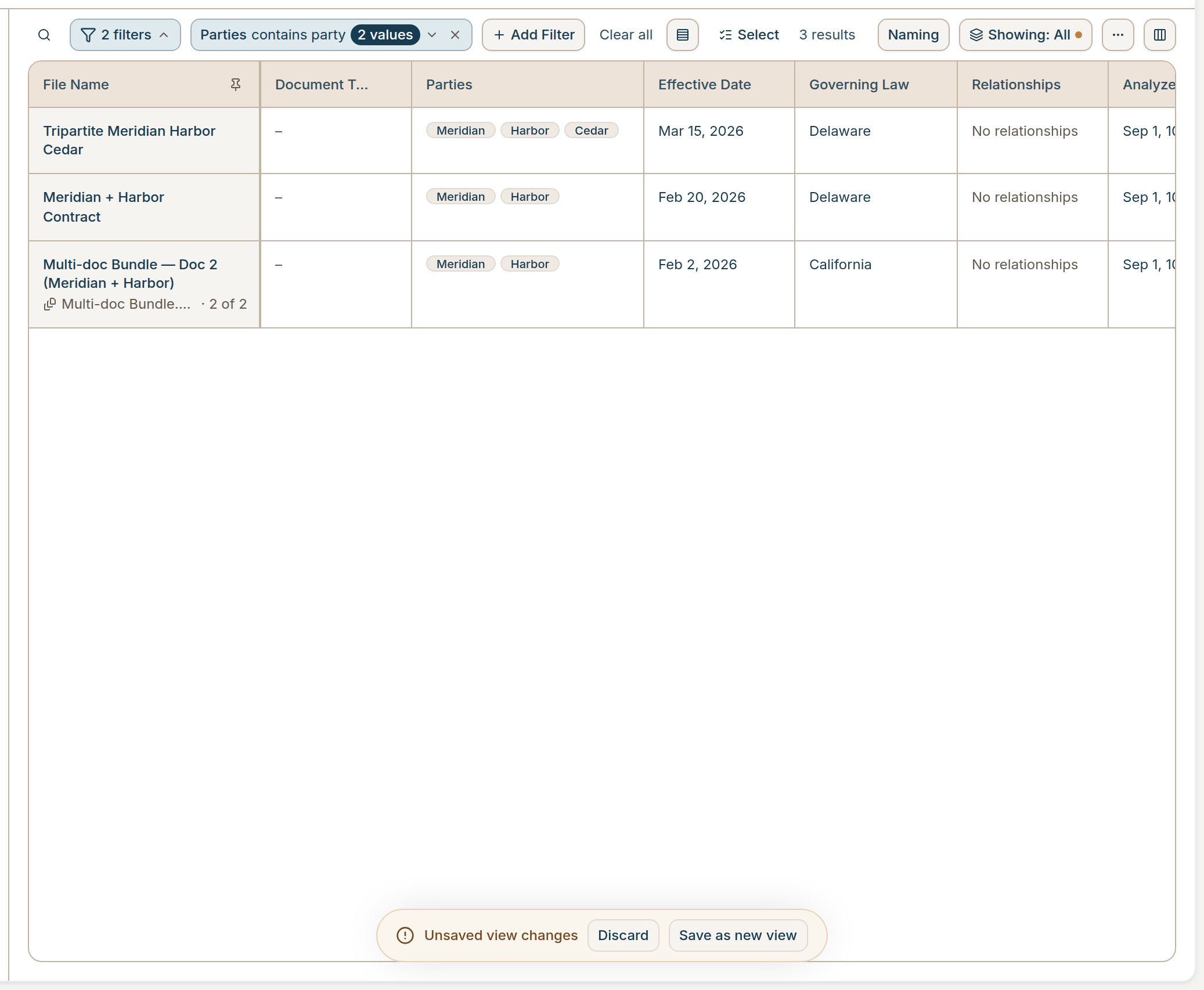Toggle the row density icon button
The height and width of the screenshot is (990, 1204).
tap(683, 35)
